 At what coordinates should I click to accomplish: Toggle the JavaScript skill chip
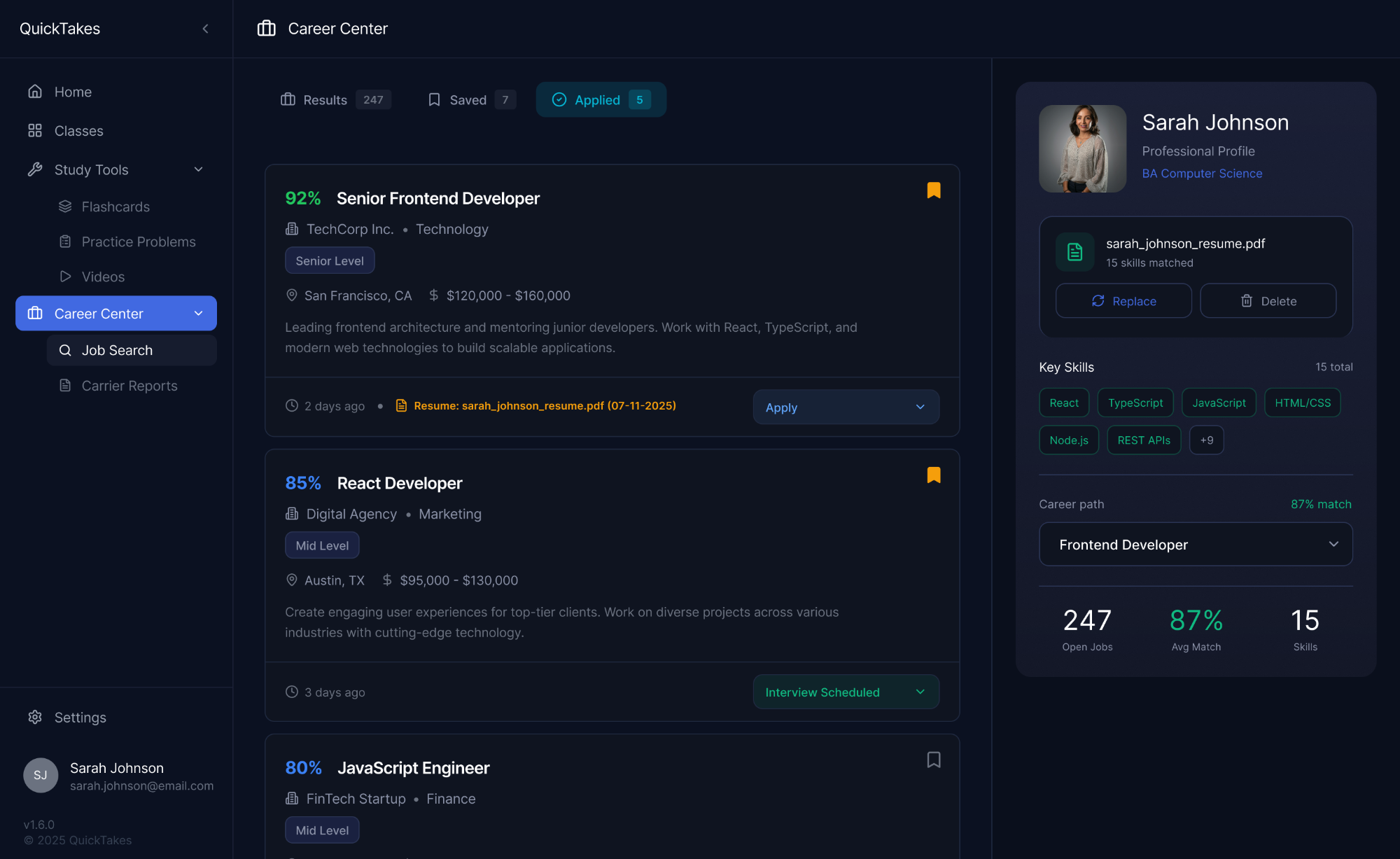(1219, 403)
